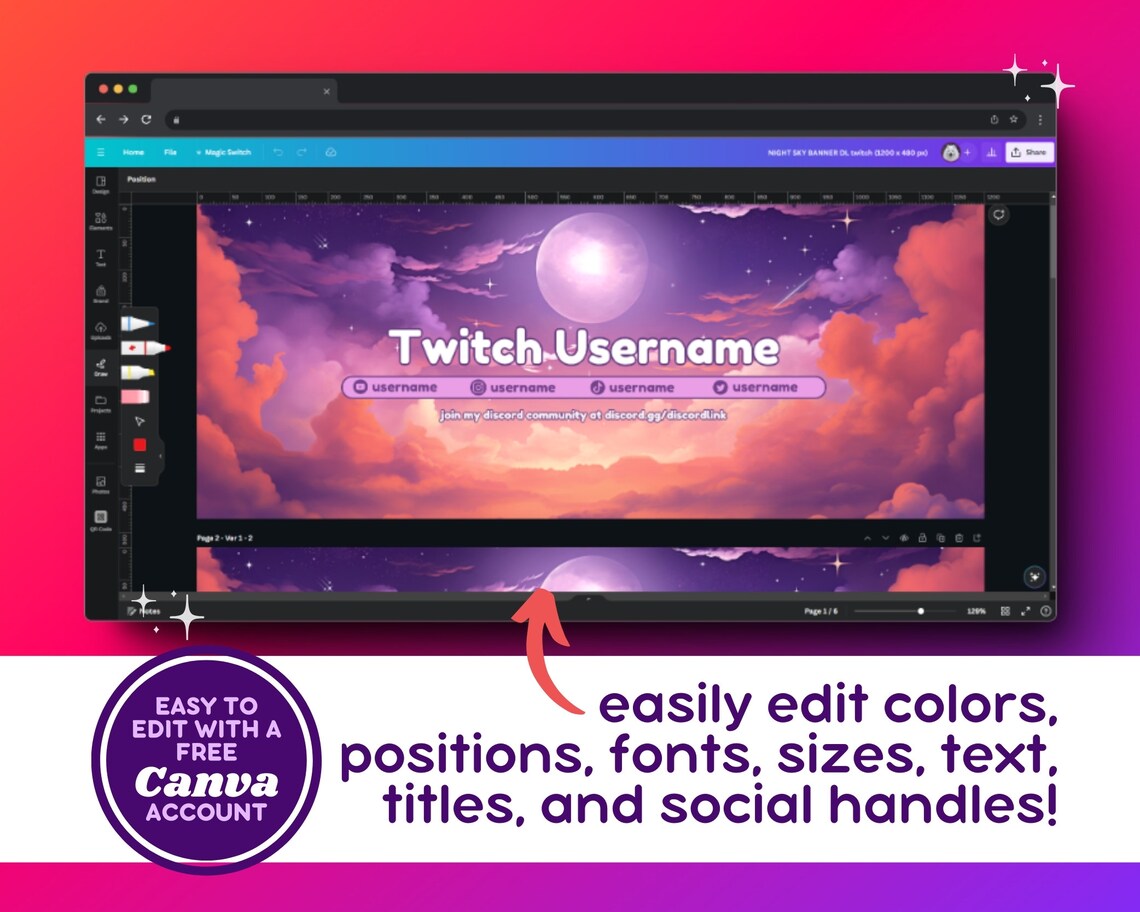Lock Page 2 using the padlock icon

pos(923,537)
